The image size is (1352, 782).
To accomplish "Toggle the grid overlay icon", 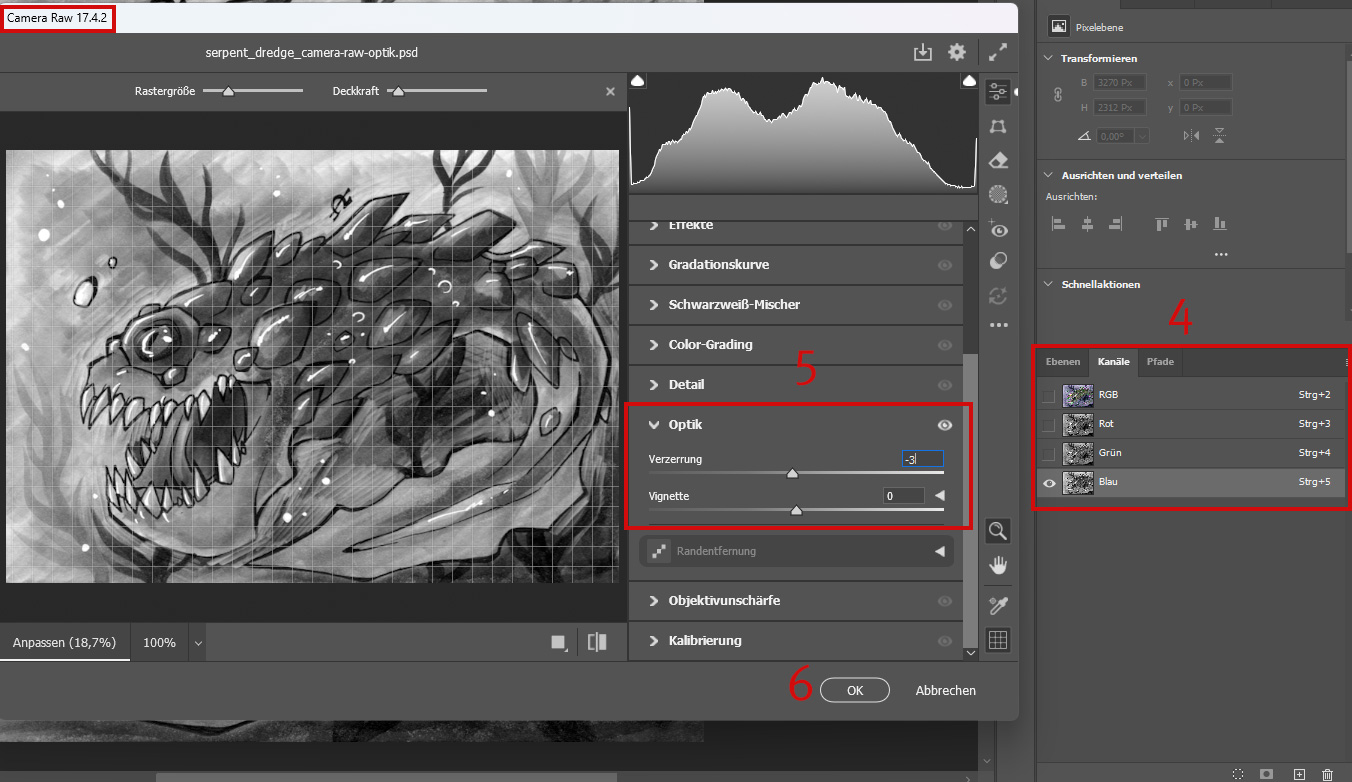I will click(x=997, y=640).
